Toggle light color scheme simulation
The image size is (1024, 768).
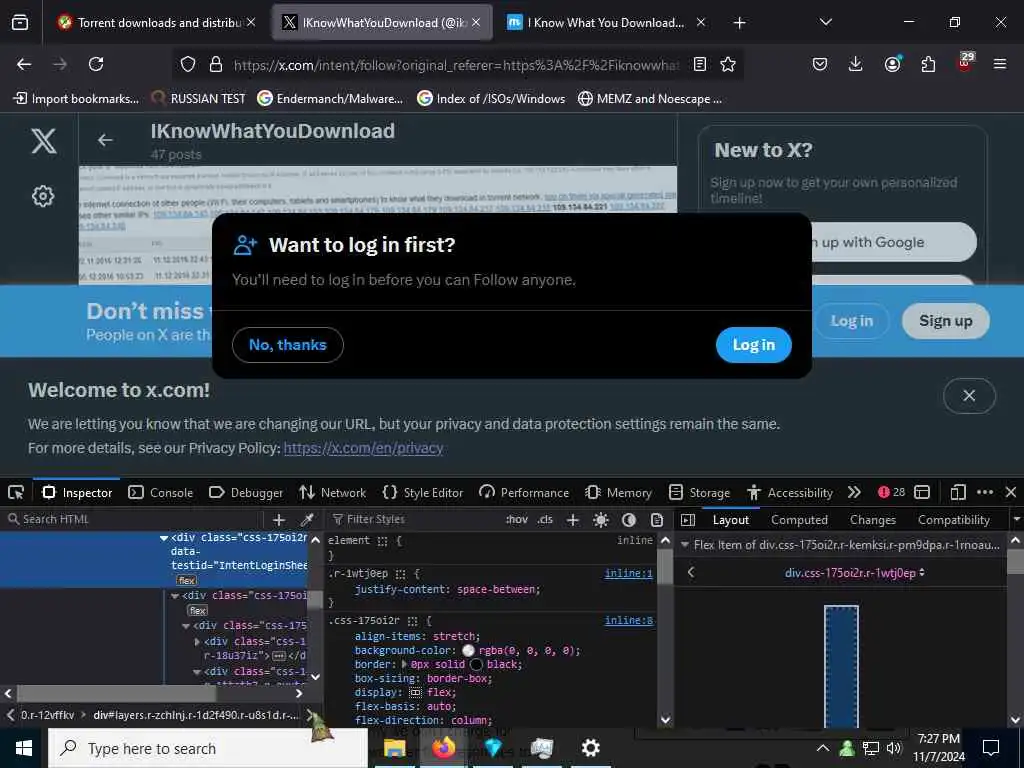601,520
